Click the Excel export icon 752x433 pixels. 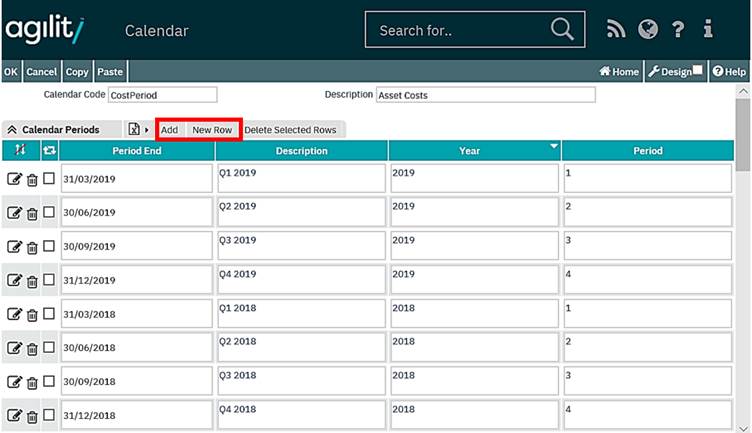pyautogui.click(x=134, y=130)
